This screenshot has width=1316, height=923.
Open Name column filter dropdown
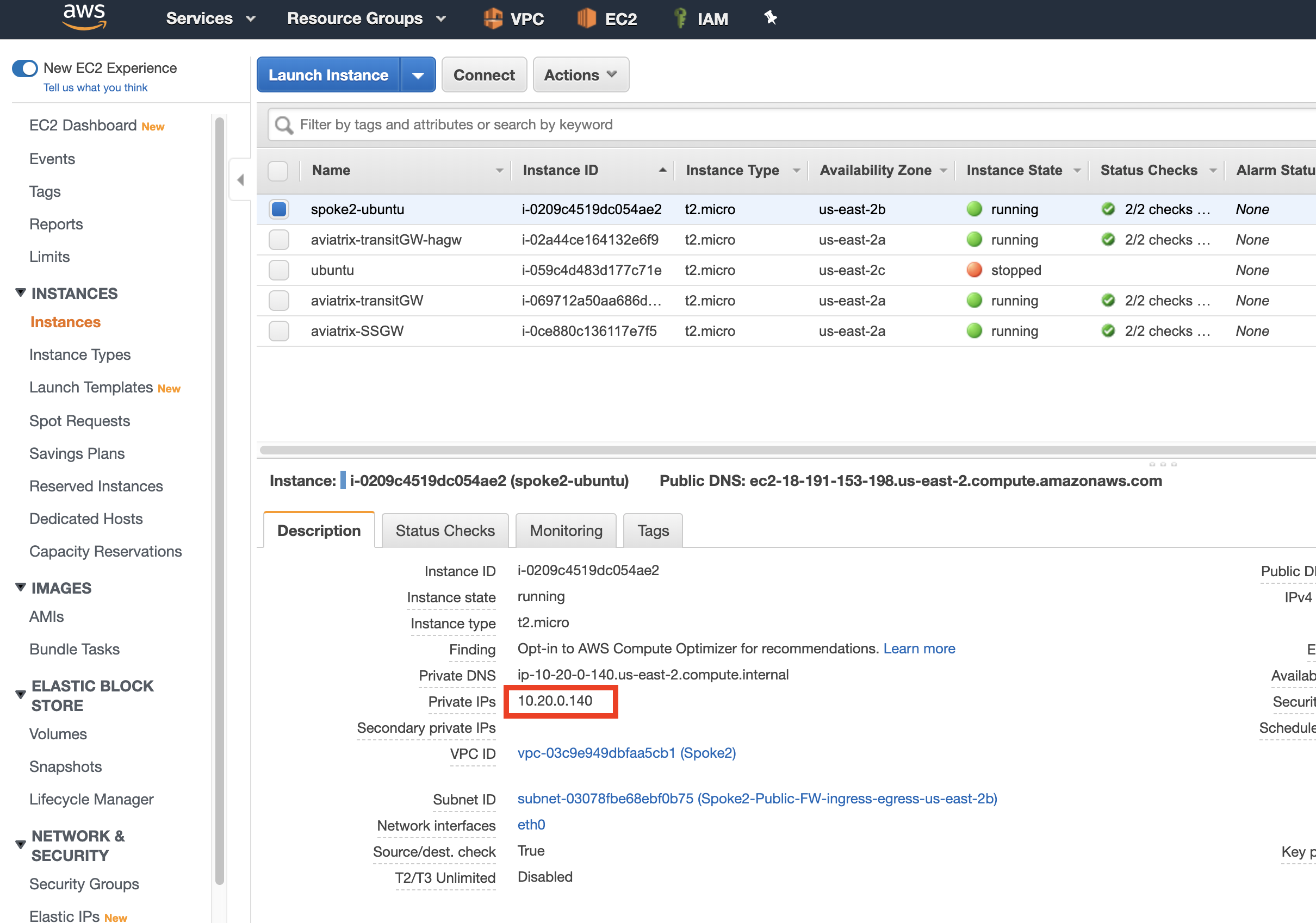coord(499,171)
